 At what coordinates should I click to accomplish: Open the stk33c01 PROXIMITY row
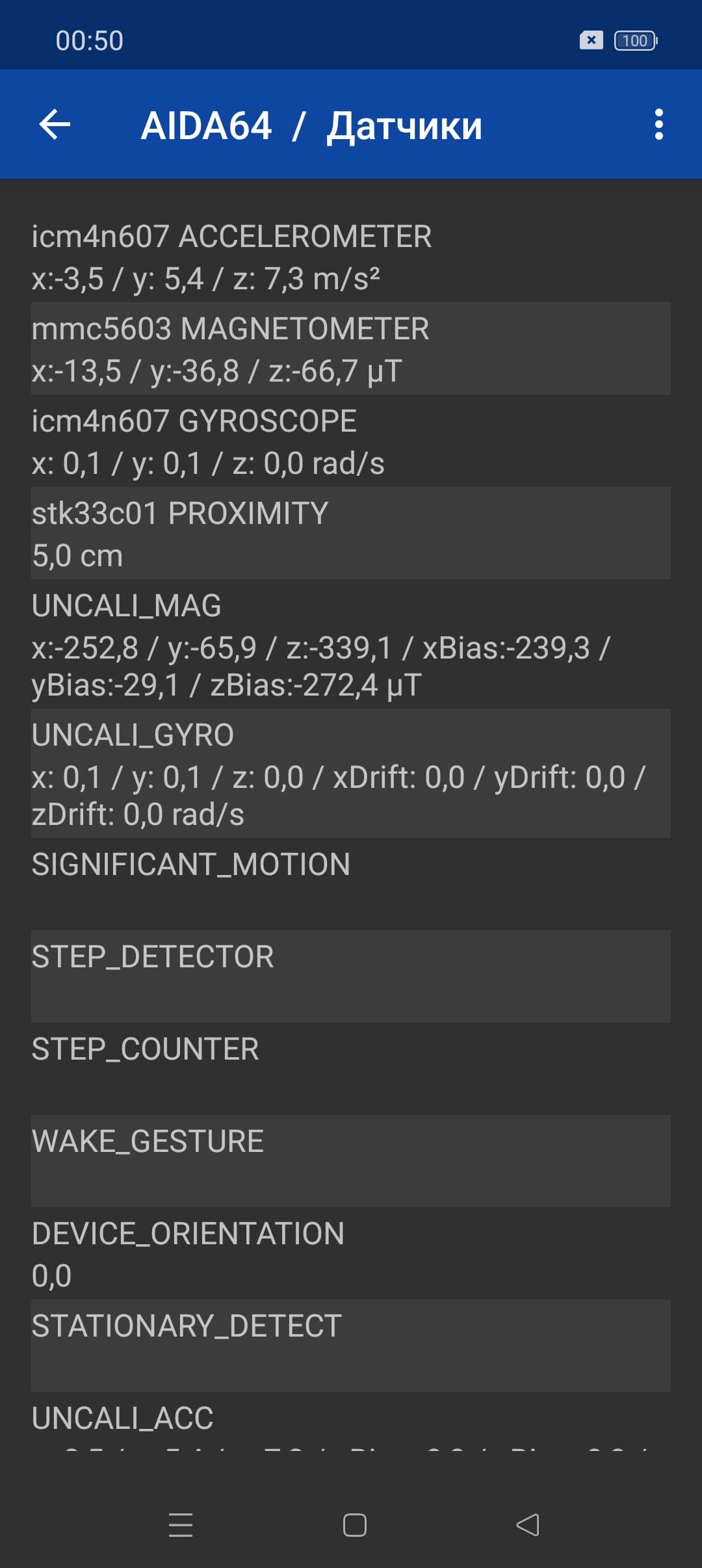[x=351, y=534]
